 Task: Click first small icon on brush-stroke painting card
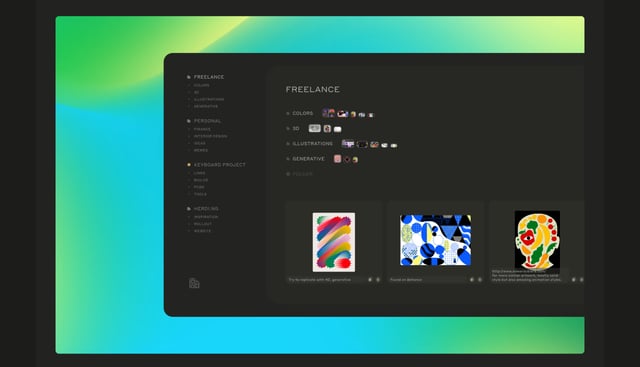pyautogui.click(x=370, y=280)
